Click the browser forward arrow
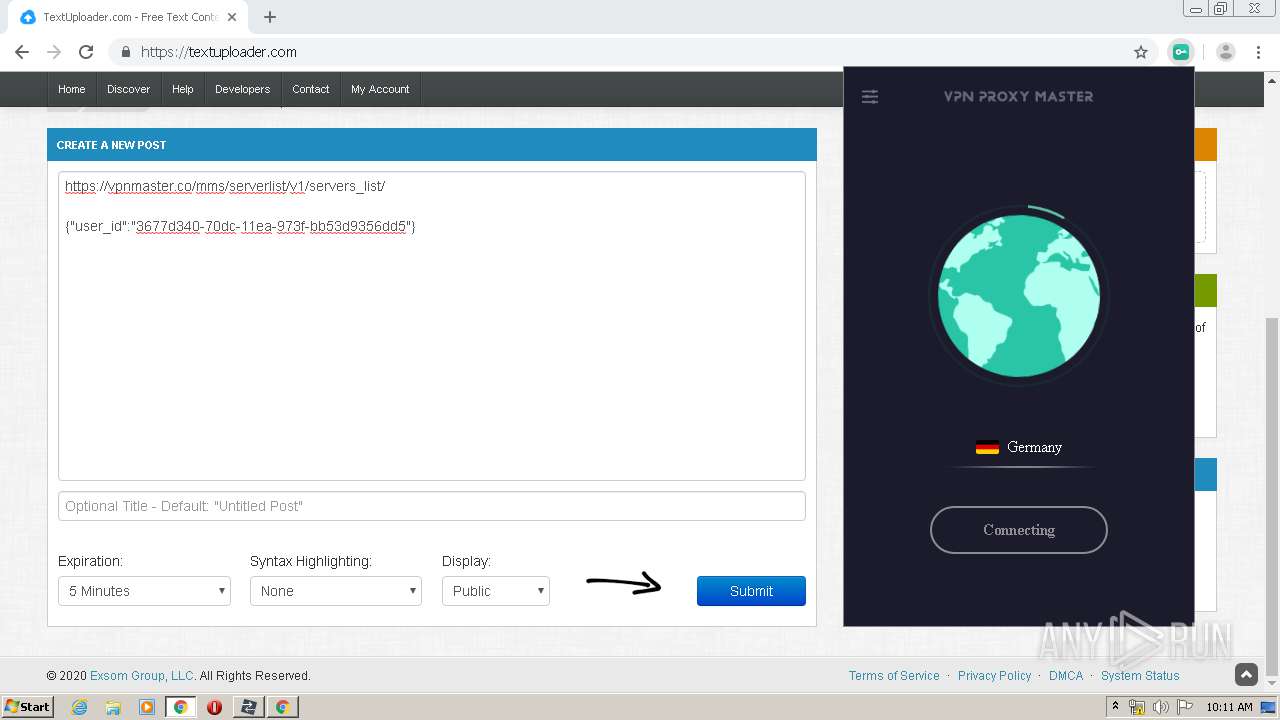 point(54,52)
